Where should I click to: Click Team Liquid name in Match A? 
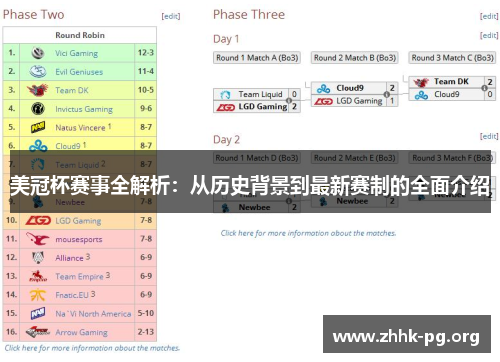(x=260, y=94)
